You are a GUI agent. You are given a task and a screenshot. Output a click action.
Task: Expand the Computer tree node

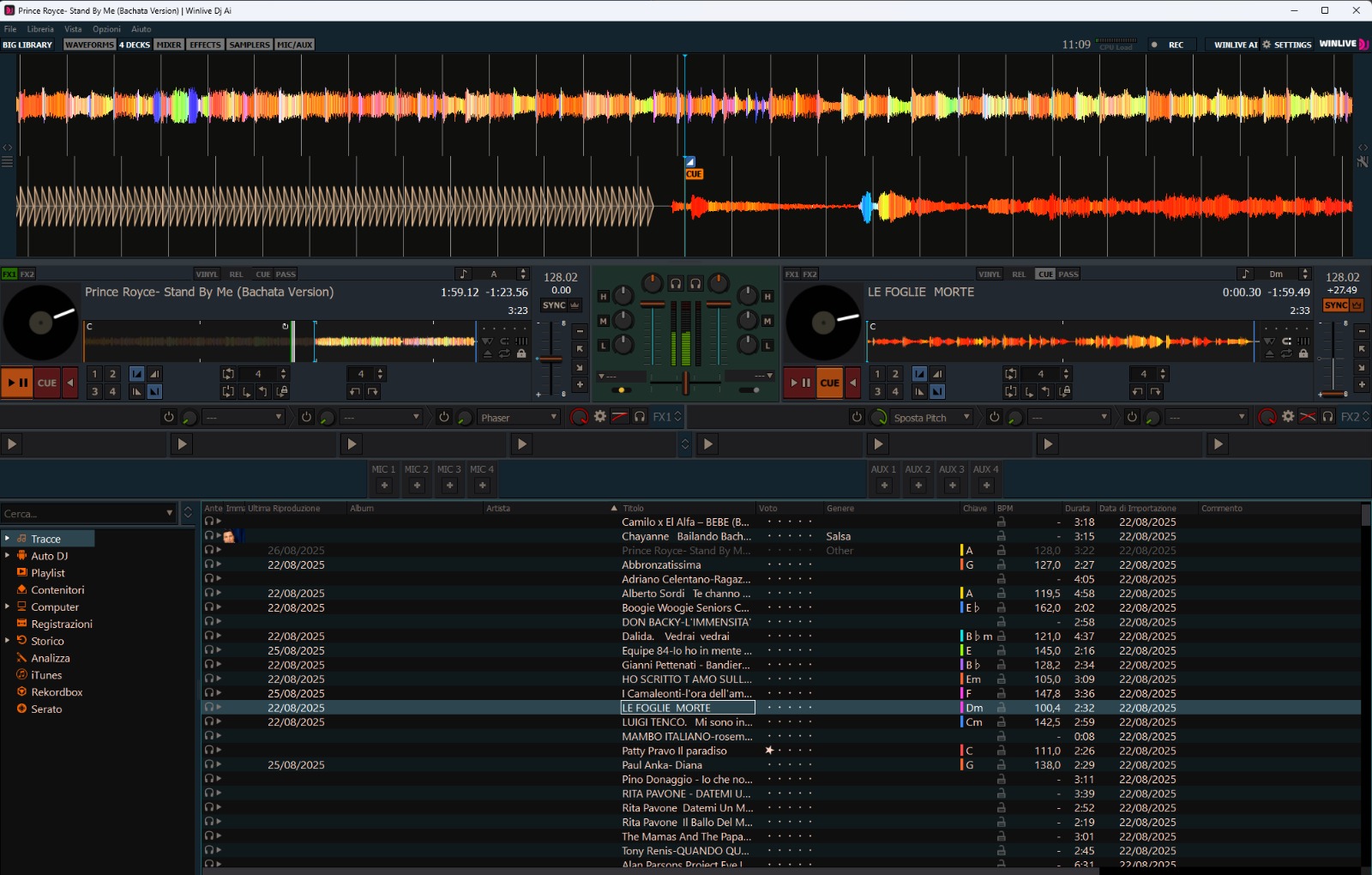point(7,606)
